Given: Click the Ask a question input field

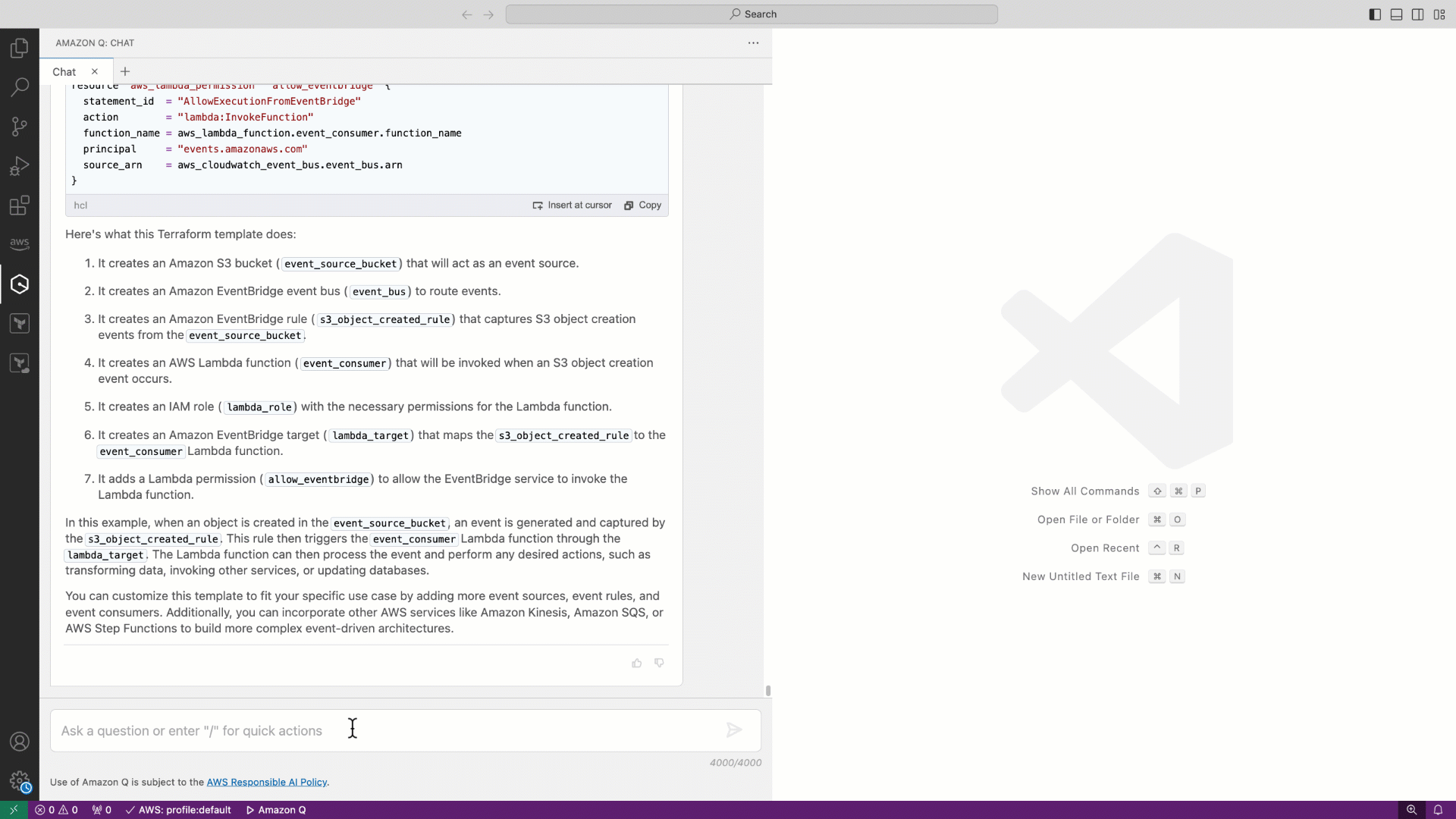Looking at the screenshot, I should pyautogui.click(x=379, y=731).
